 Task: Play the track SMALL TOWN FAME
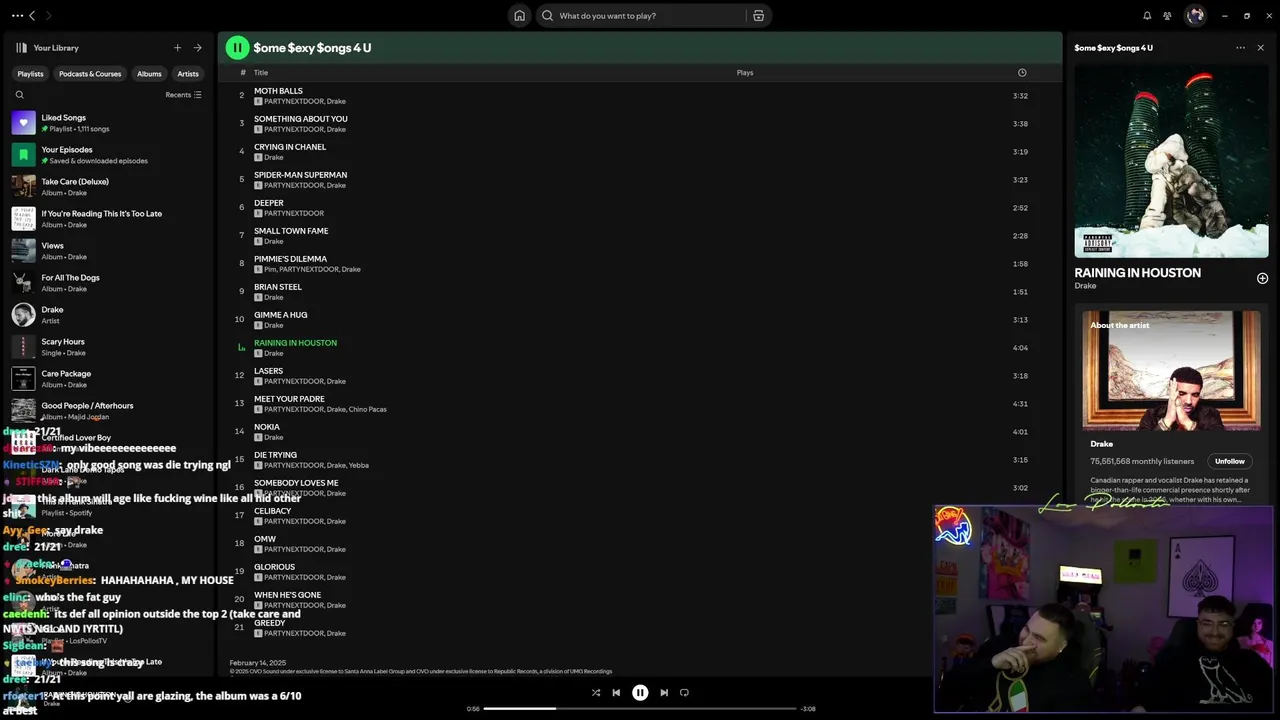coord(640,236)
